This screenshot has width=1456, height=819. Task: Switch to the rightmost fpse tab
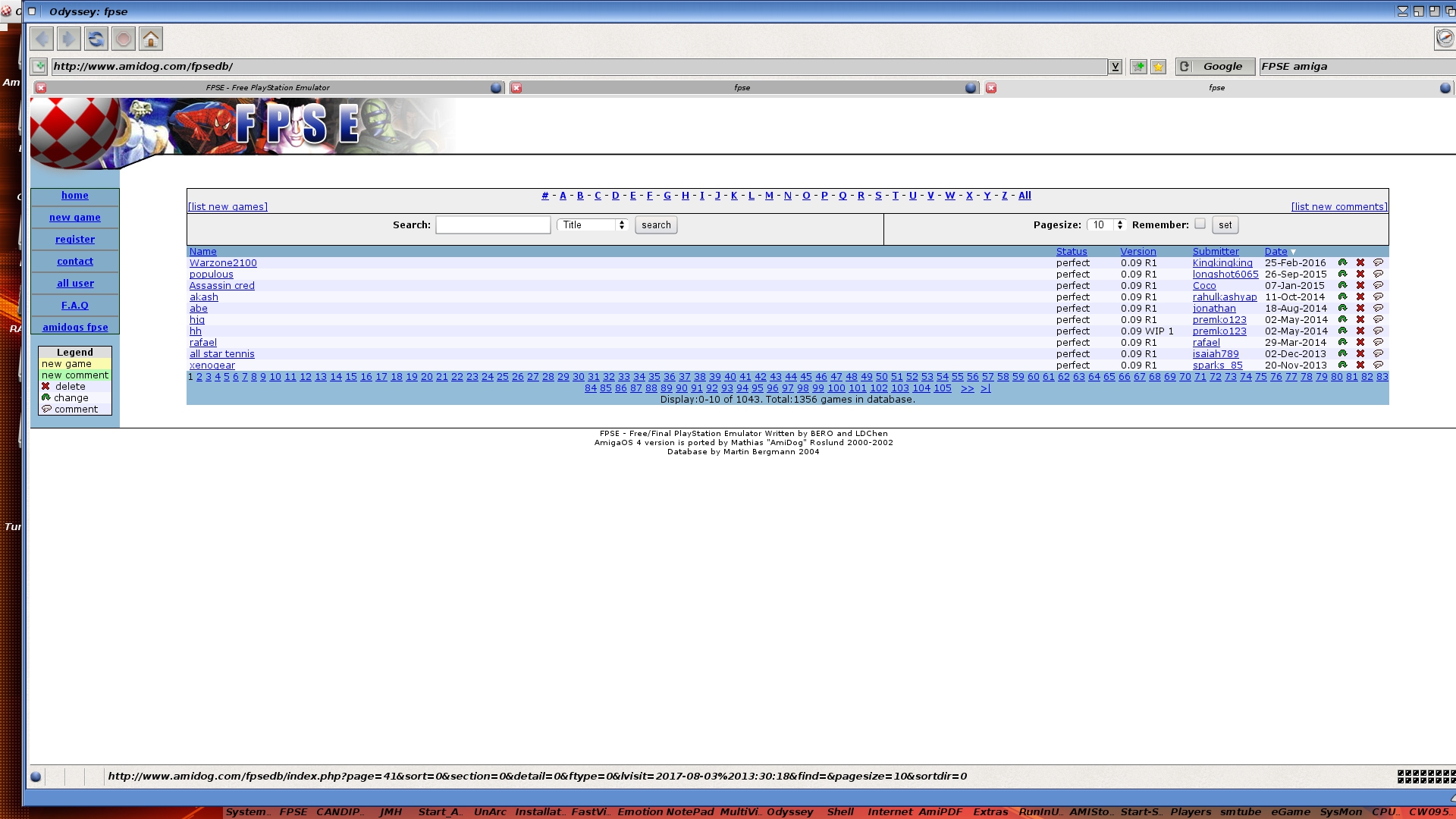tap(1217, 88)
